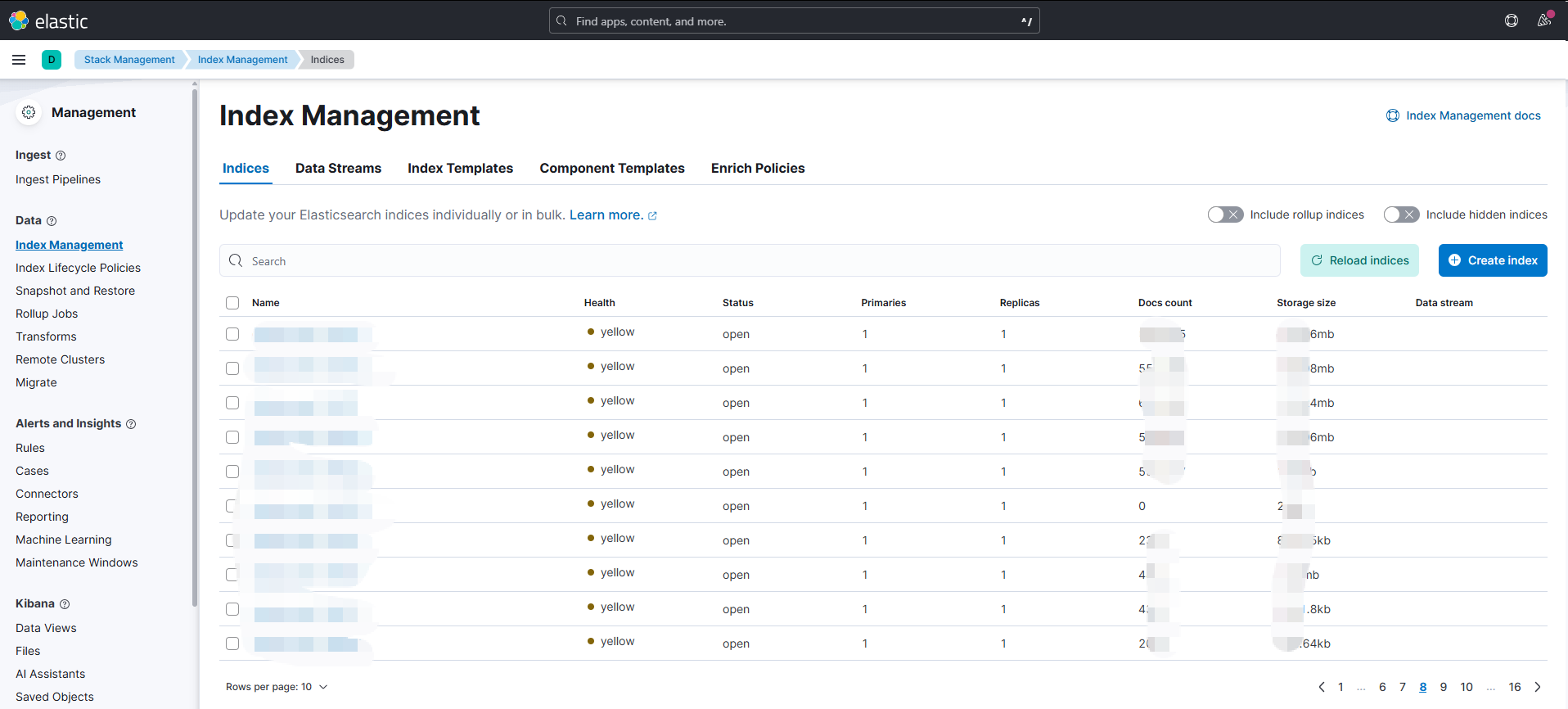Image resolution: width=1568 pixels, height=709 pixels.
Task: Switch to Component Templates tab
Action: 612,168
